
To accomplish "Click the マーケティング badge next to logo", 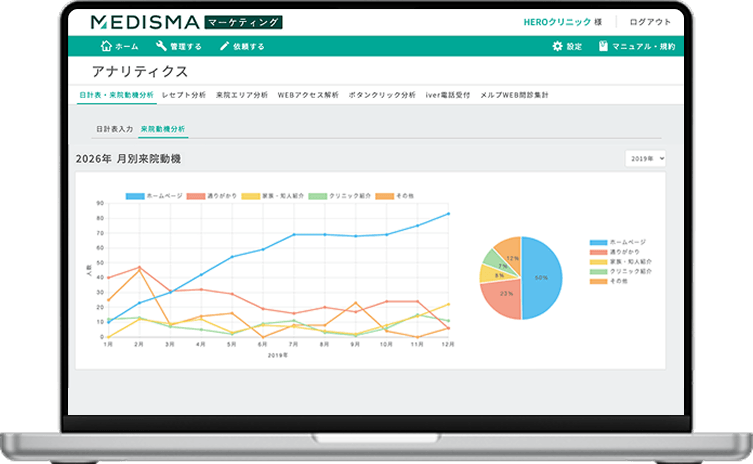I will point(243,23).
